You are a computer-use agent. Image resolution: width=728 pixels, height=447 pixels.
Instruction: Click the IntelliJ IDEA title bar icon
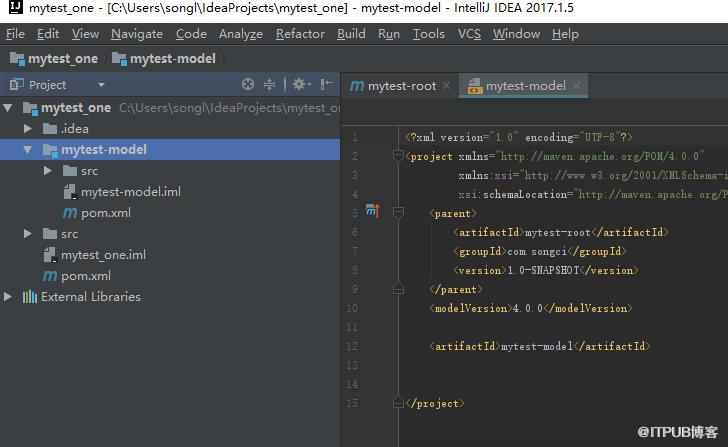[x=15, y=7]
